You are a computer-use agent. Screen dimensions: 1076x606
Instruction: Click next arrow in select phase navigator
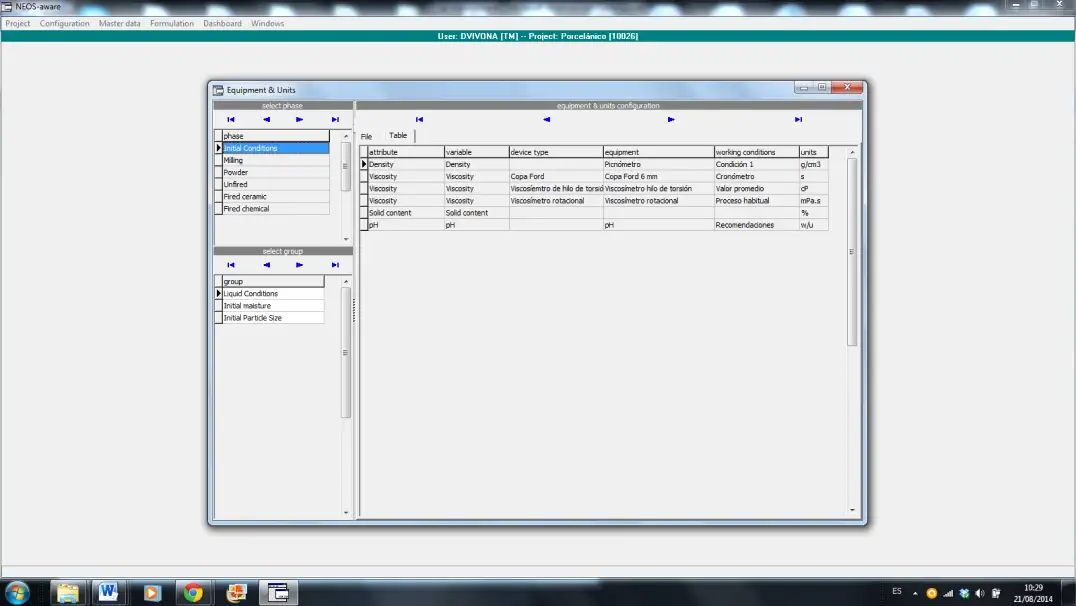pos(300,120)
